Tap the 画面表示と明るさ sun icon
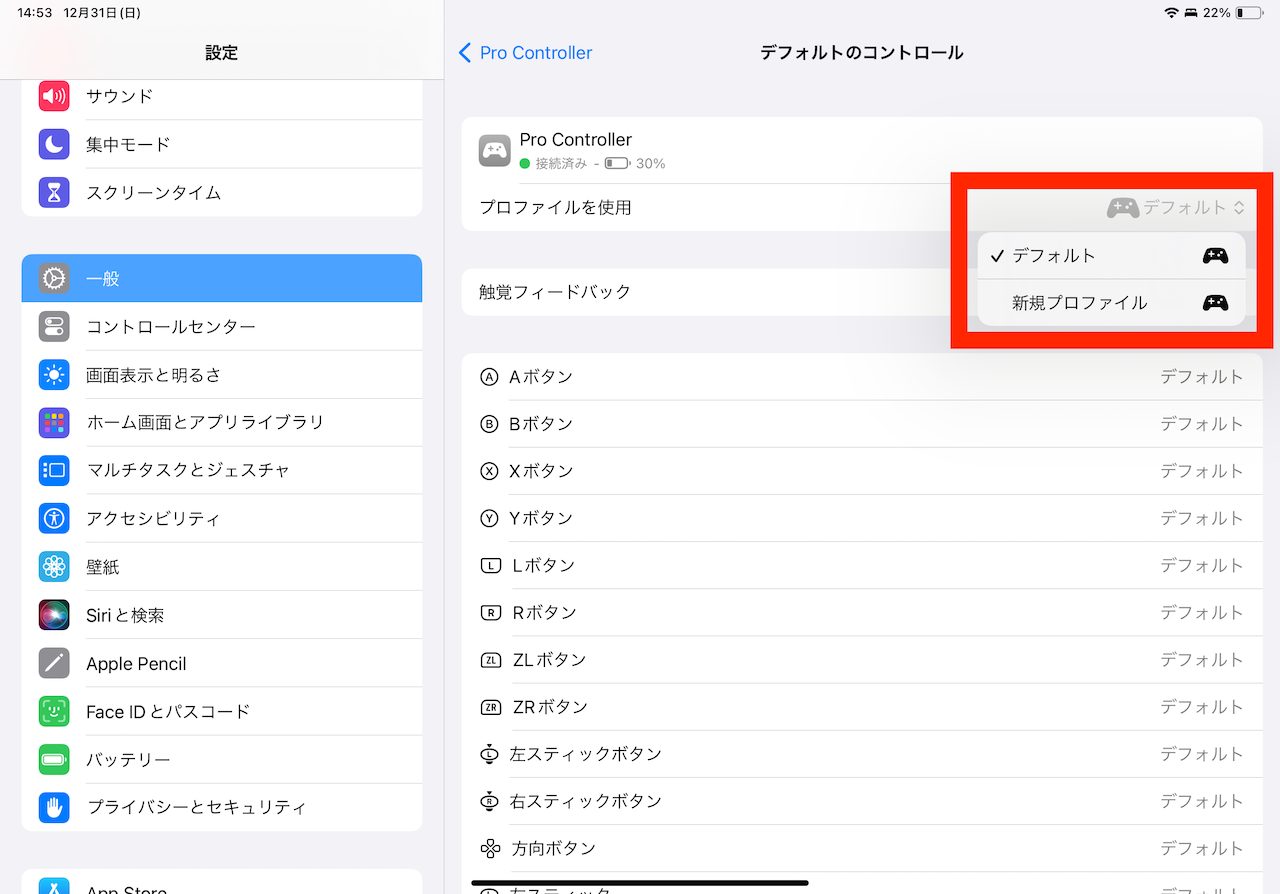This screenshot has width=1280, height=894. coord(54,375)
